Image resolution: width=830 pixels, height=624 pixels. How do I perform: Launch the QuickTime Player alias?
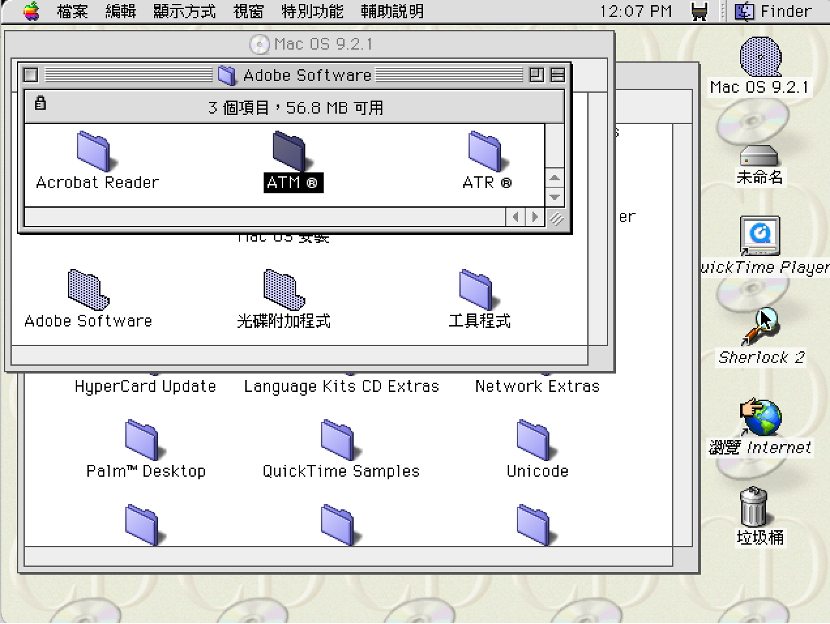tap(760, 236)
